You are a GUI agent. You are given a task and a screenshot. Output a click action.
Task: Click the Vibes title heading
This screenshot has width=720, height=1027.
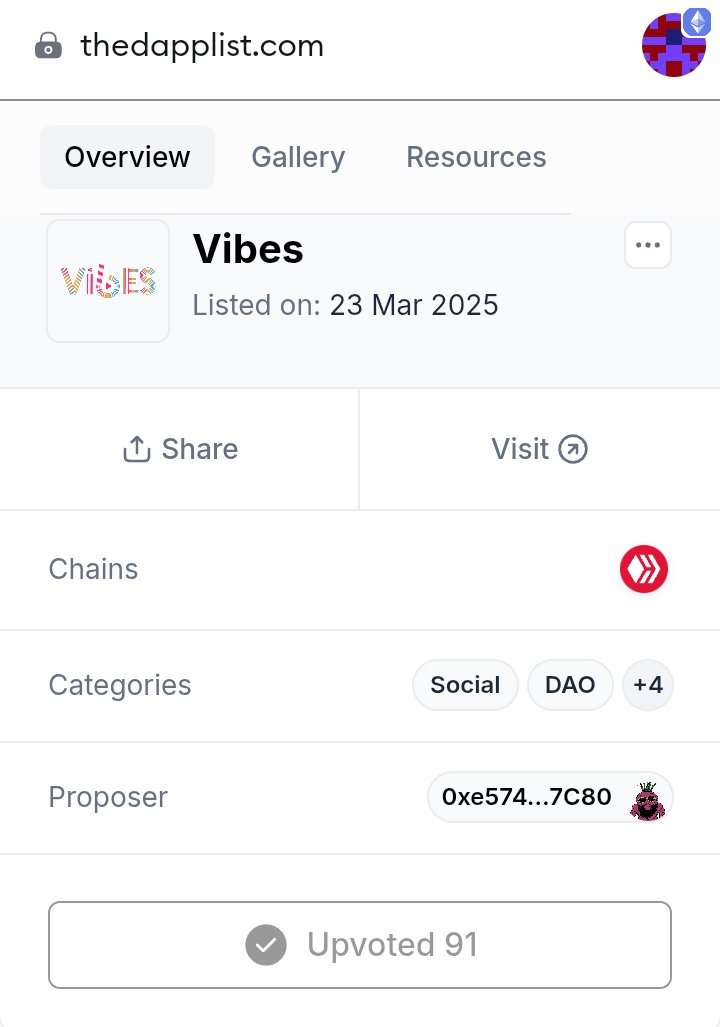(x=248, y=249)
